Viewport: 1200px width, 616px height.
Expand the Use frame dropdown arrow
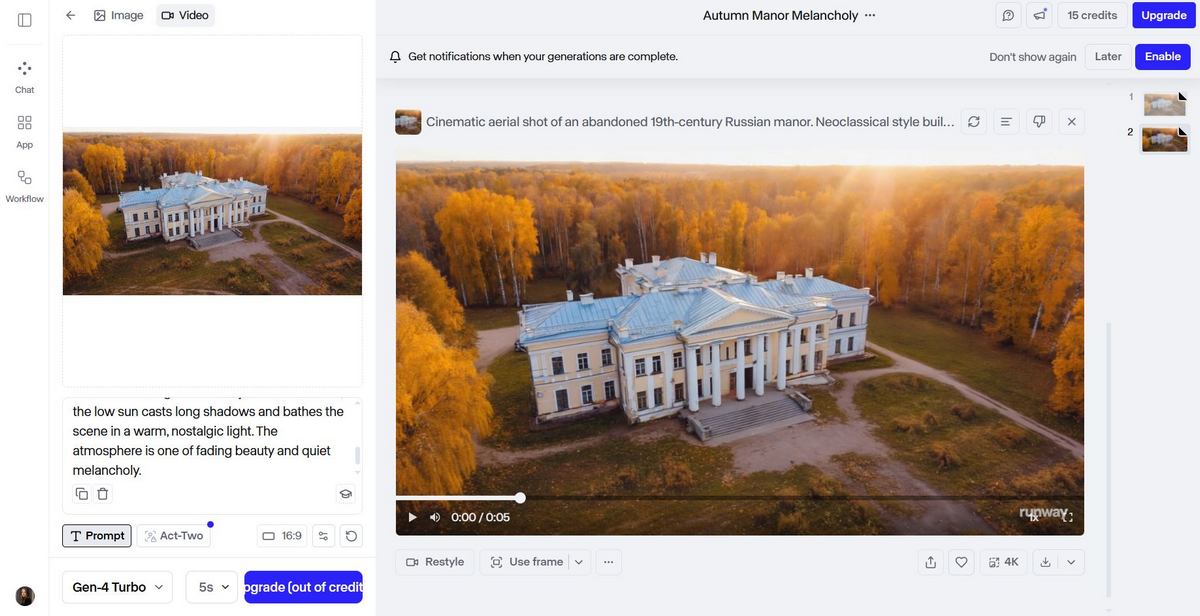tap(578, 562)
